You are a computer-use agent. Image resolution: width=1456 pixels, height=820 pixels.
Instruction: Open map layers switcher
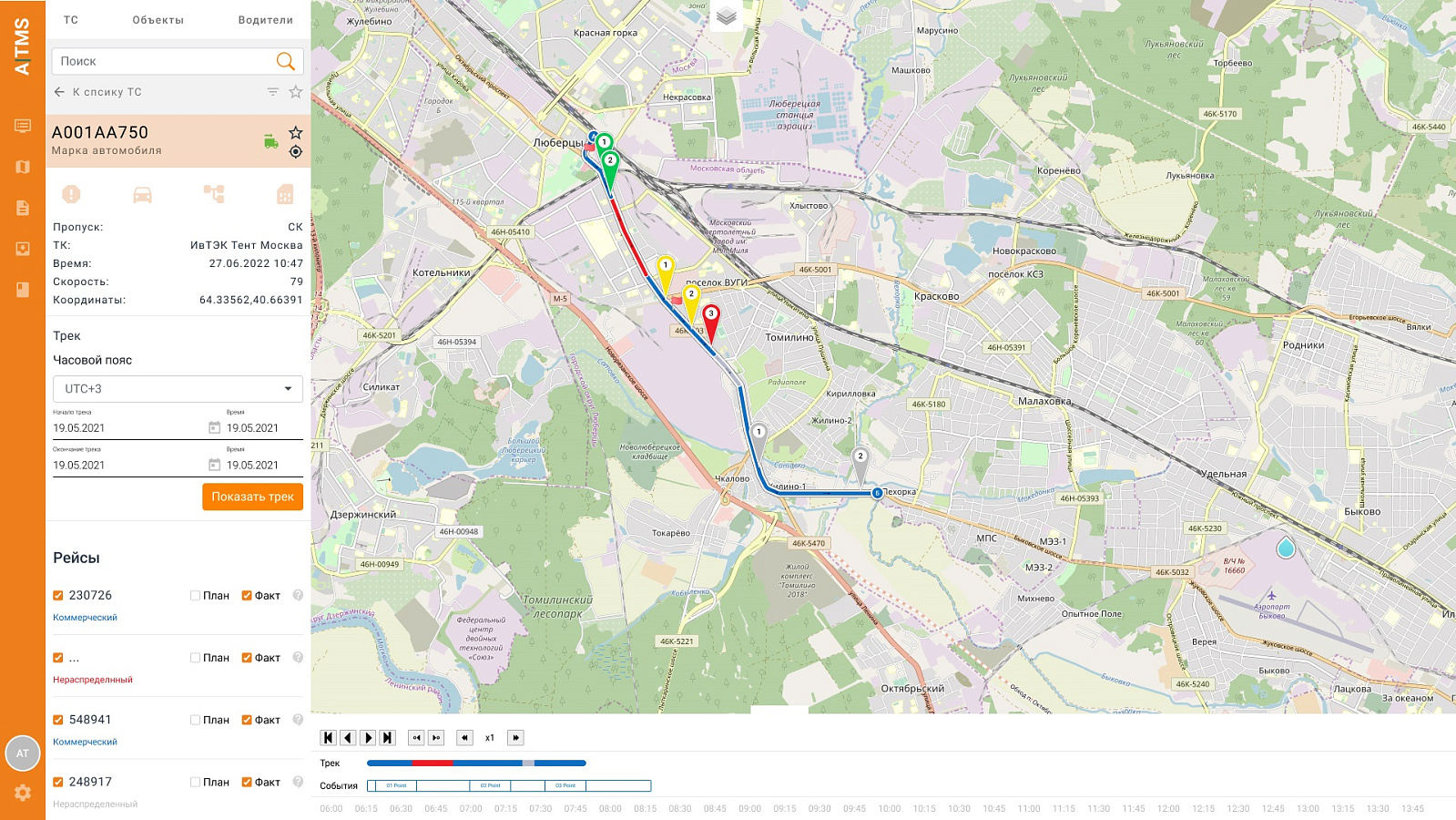[726, 16]
